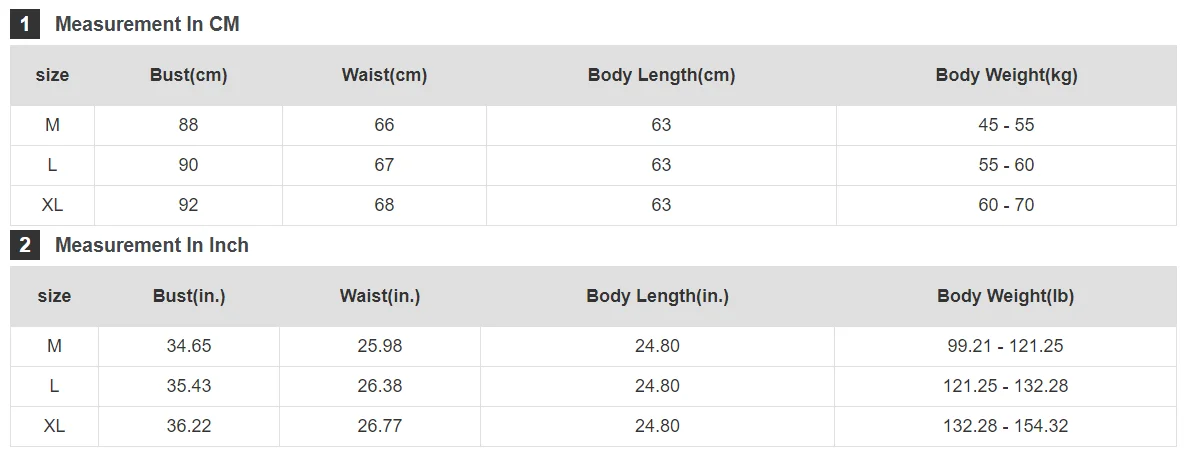Image resolution: width=1185 pixels, height=454 pixels.
Task: Click the Waist(in.) column header
Action: click(380, 296)
